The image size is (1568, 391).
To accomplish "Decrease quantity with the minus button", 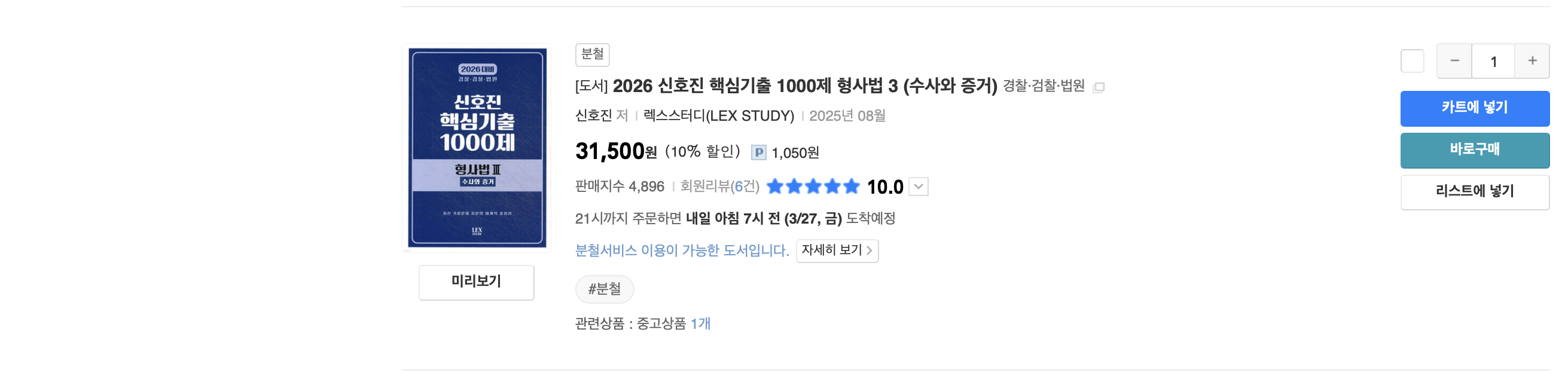I will 1454,62.
